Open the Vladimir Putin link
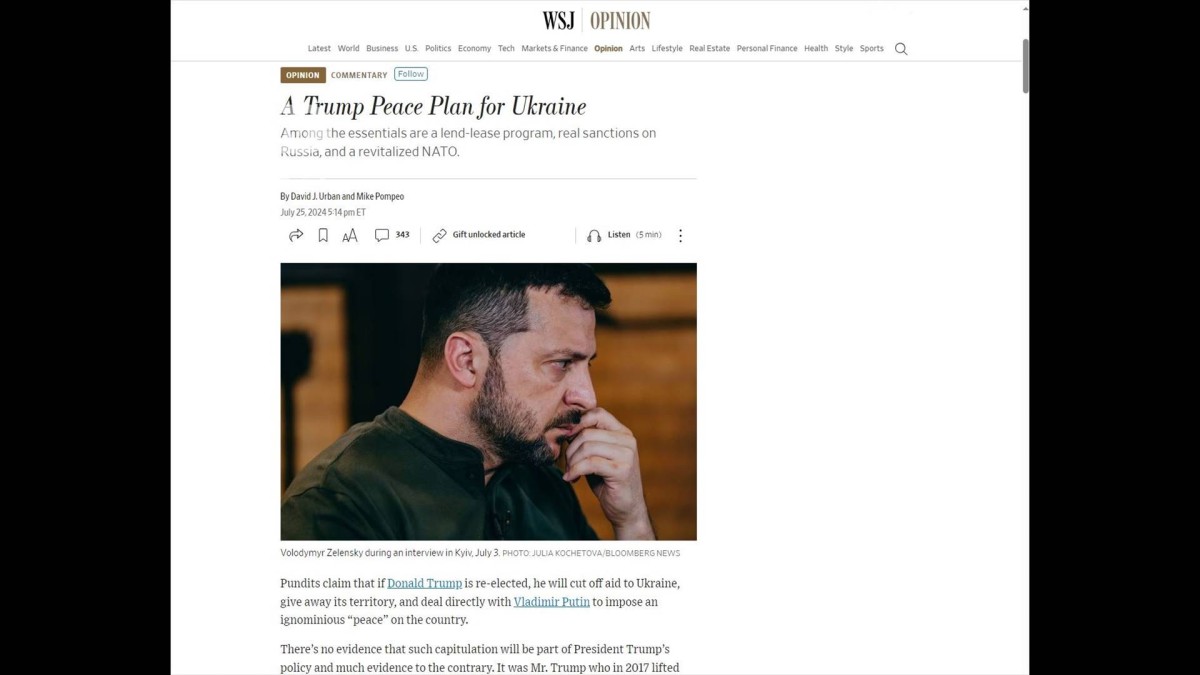 click(x=551, y=602)
